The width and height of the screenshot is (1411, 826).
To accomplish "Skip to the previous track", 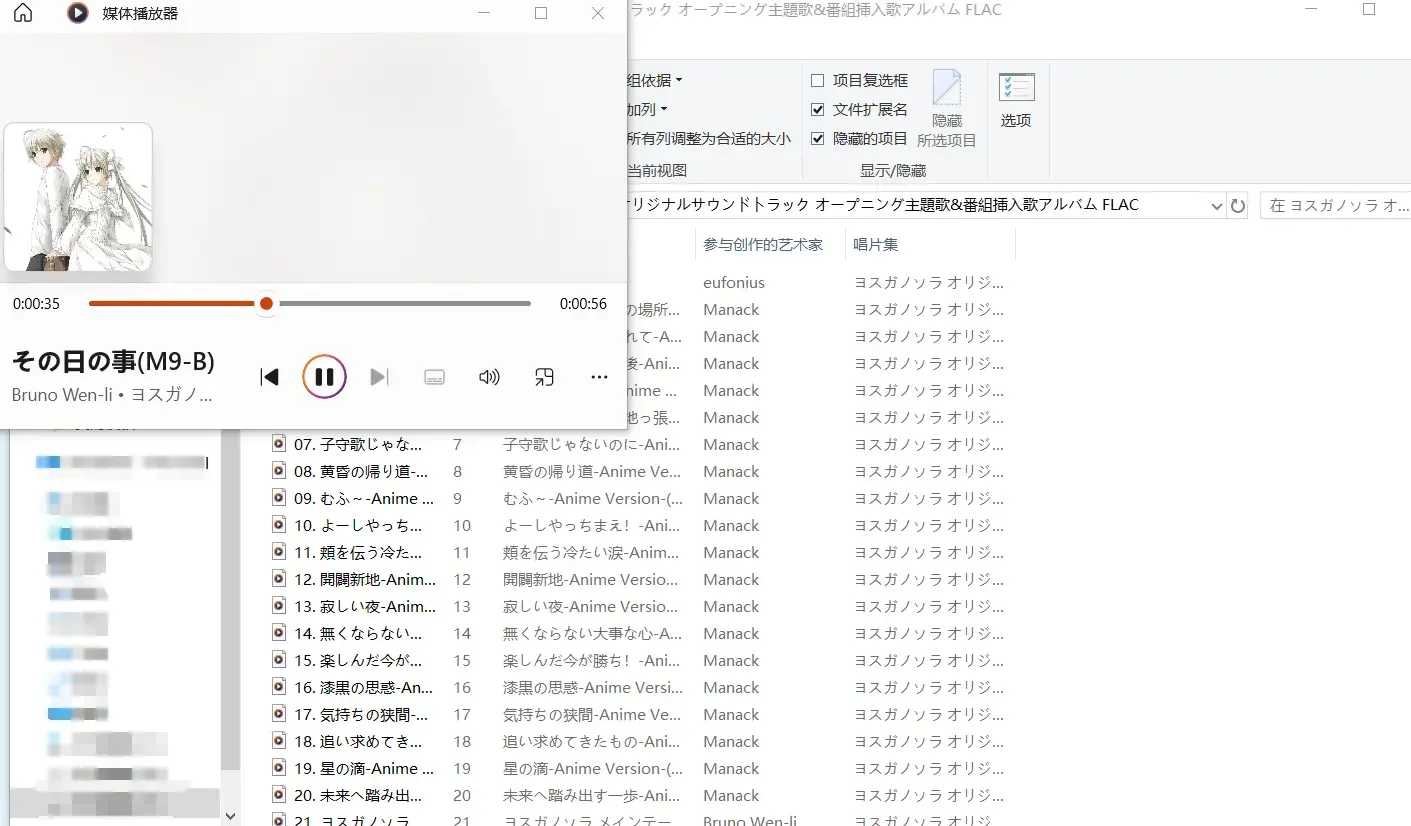I will tap(269, 377).
